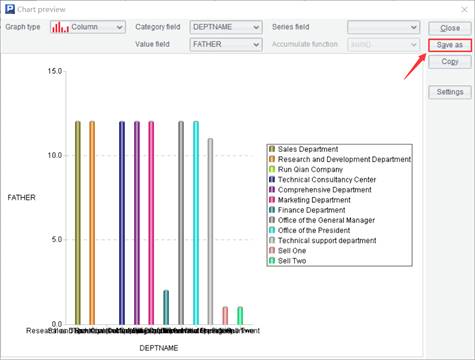Click the orange Research and Development bar
Viewport: 475px width, 360px height.
click(92, 223)
